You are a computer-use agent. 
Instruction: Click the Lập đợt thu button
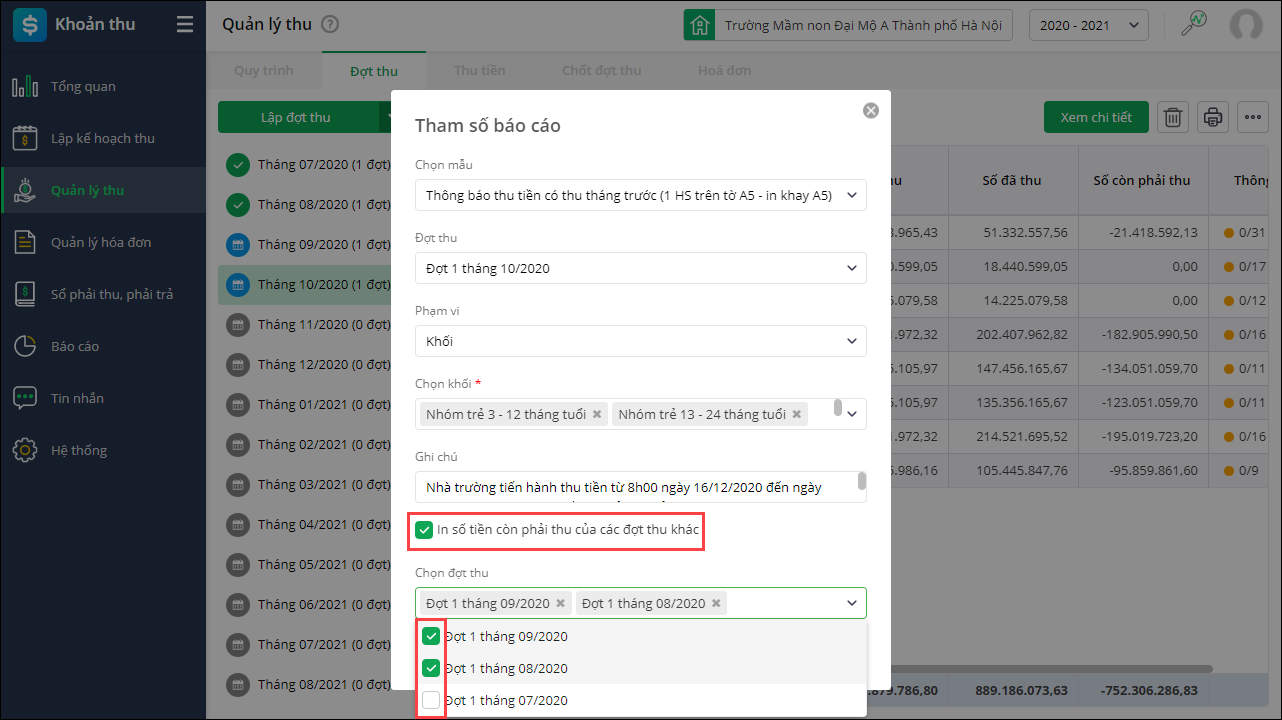coord(296,117)
